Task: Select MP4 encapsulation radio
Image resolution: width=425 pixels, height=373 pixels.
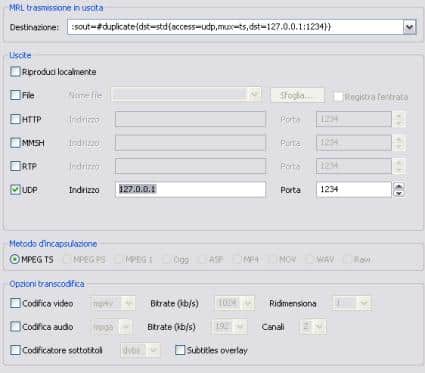Action: [x=237, y=259]
